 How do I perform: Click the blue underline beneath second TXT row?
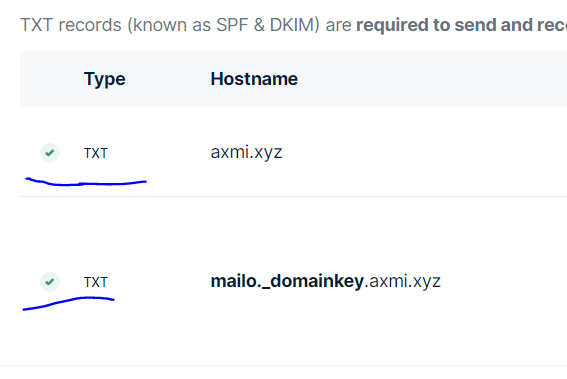[x=68, y=303]
